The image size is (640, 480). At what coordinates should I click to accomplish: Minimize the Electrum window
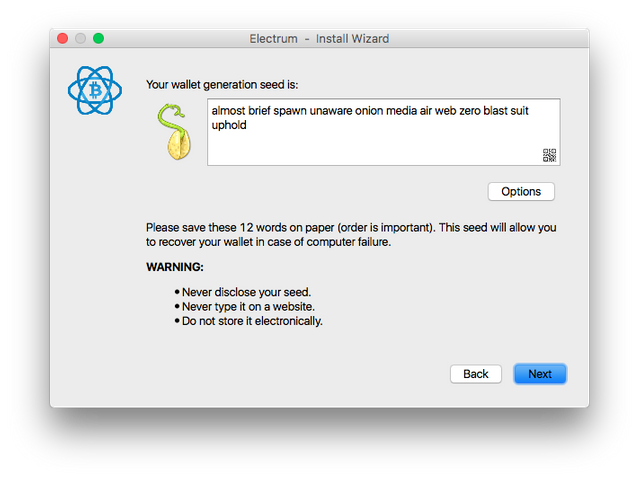pyautogui.click(x=80, y=38)
